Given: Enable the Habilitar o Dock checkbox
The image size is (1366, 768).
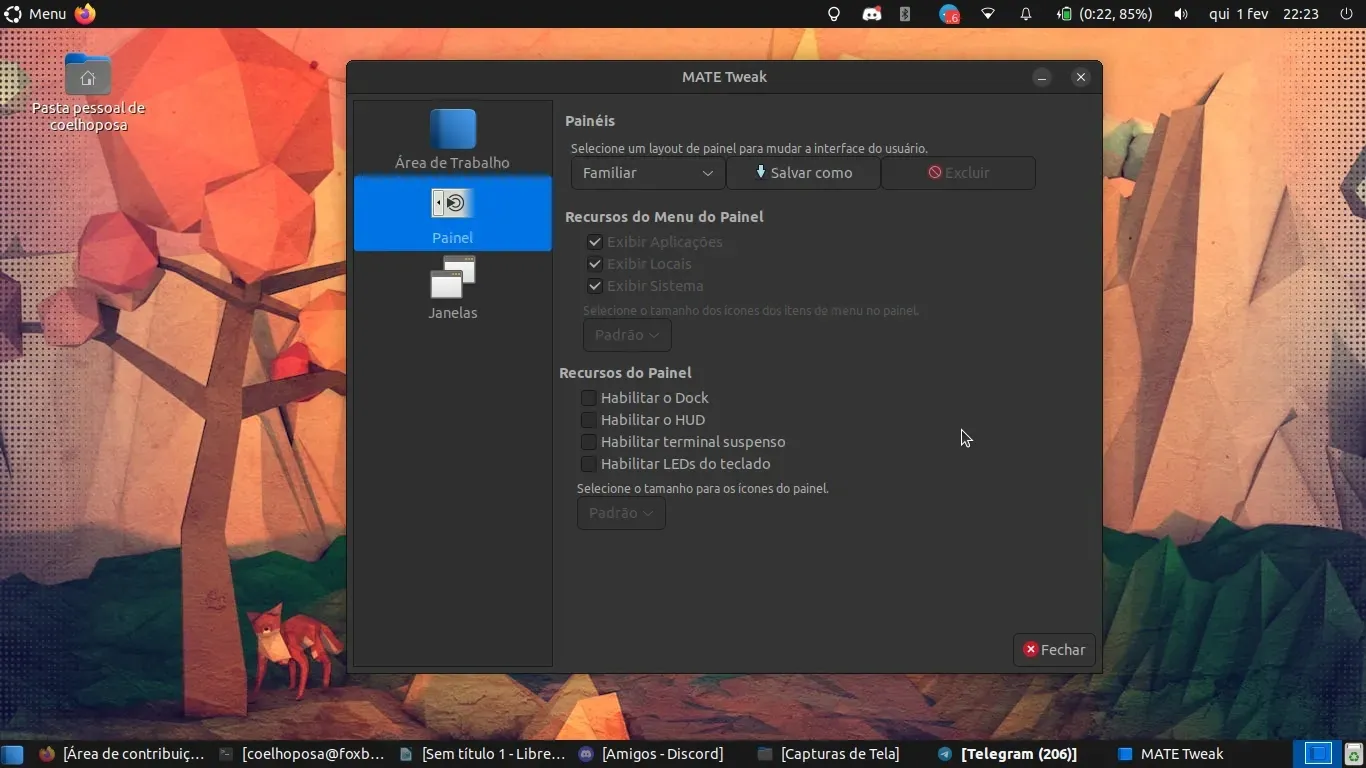Looking at the screenshot, I should 589,398.
